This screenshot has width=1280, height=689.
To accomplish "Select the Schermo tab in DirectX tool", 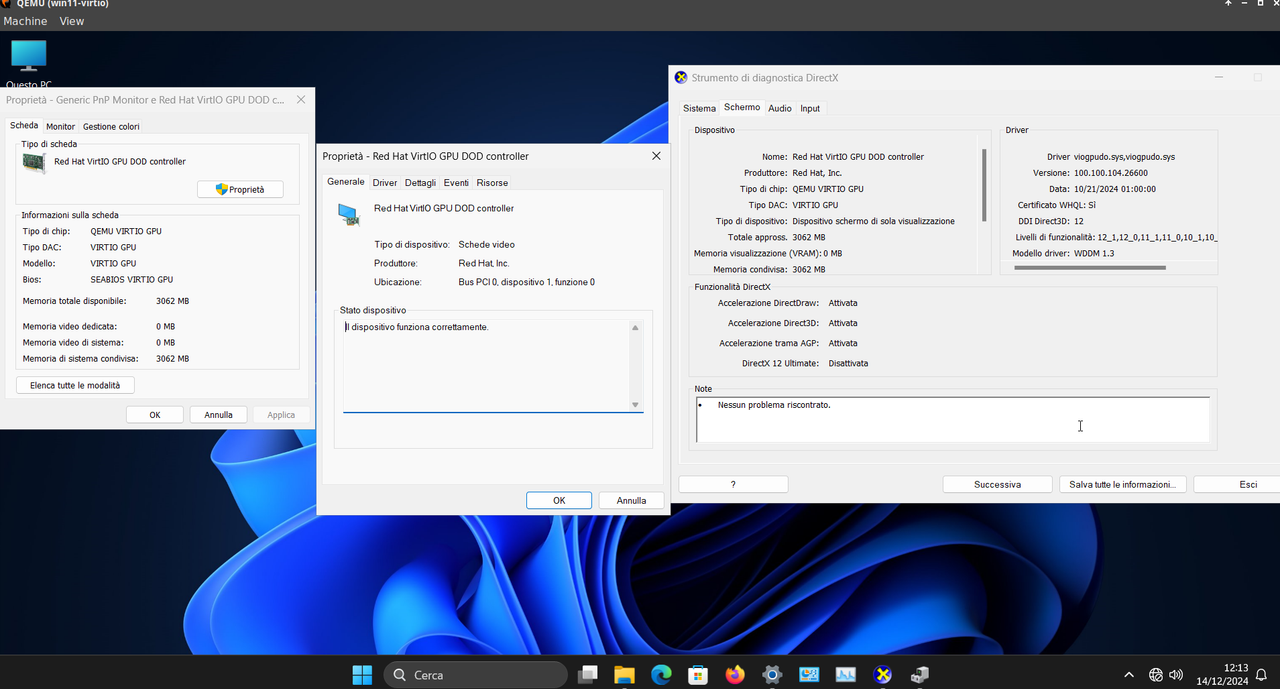I will 742,107.
